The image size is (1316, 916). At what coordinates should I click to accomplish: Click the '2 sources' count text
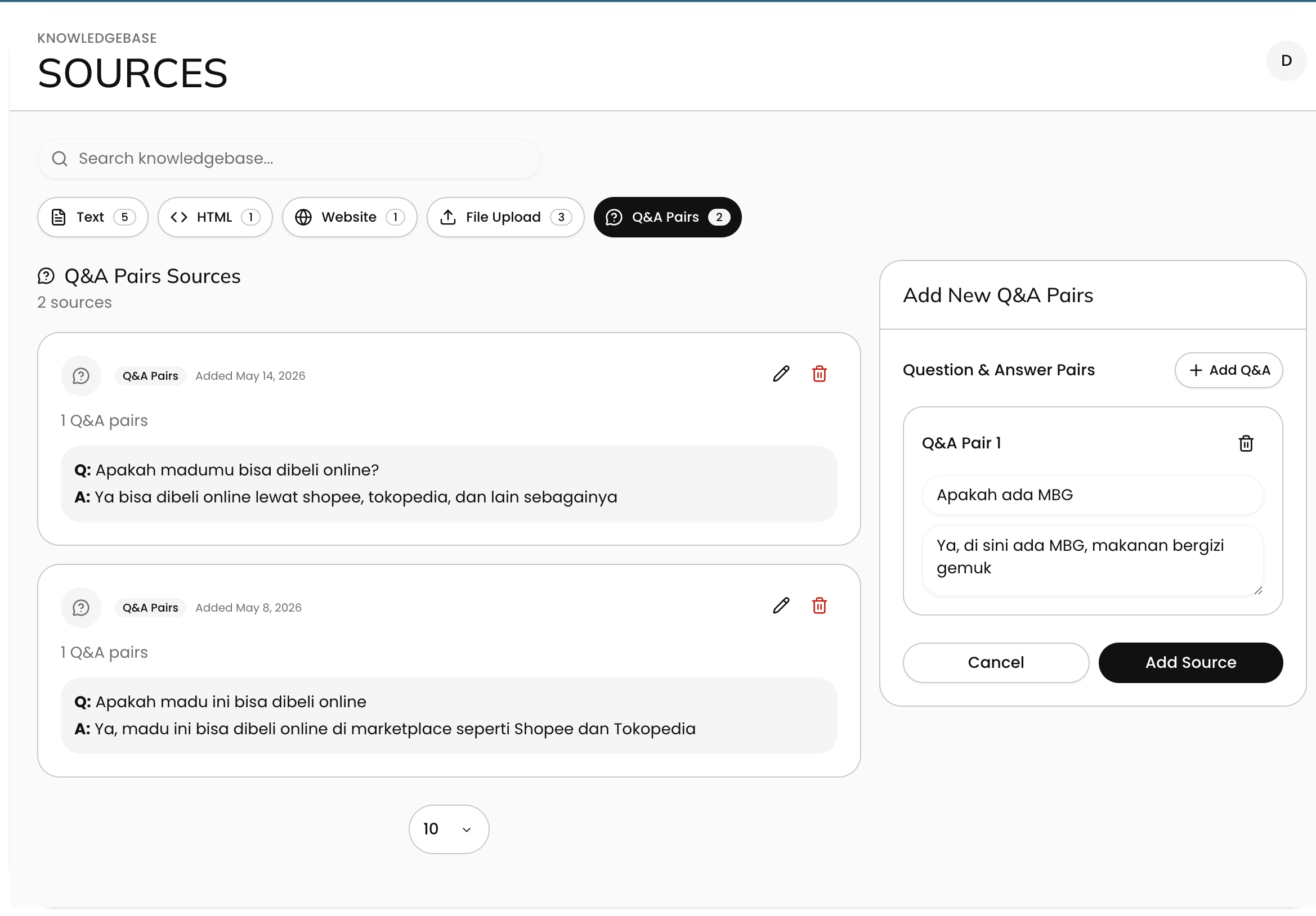coord(74,303)
